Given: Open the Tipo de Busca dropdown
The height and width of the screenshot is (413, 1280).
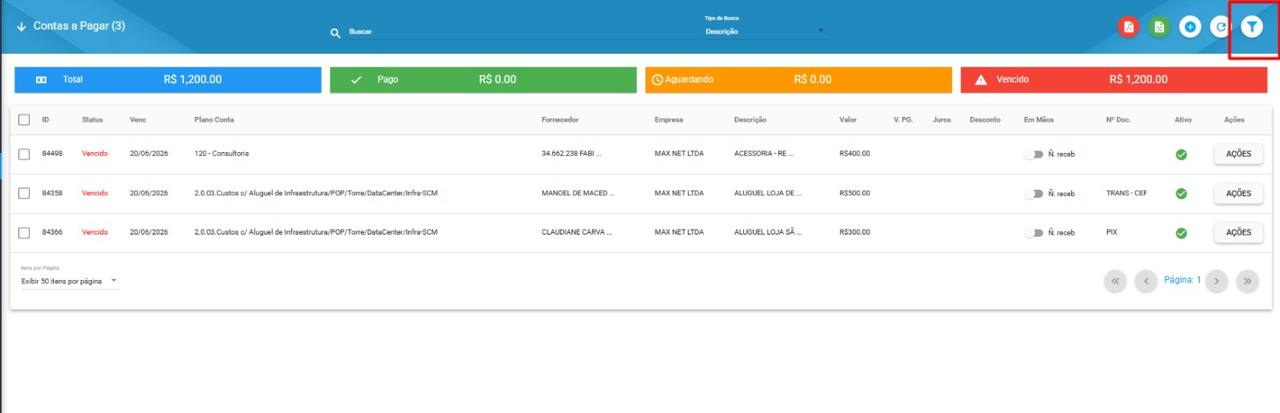Looking at the screenshot, I should [765, 32].
